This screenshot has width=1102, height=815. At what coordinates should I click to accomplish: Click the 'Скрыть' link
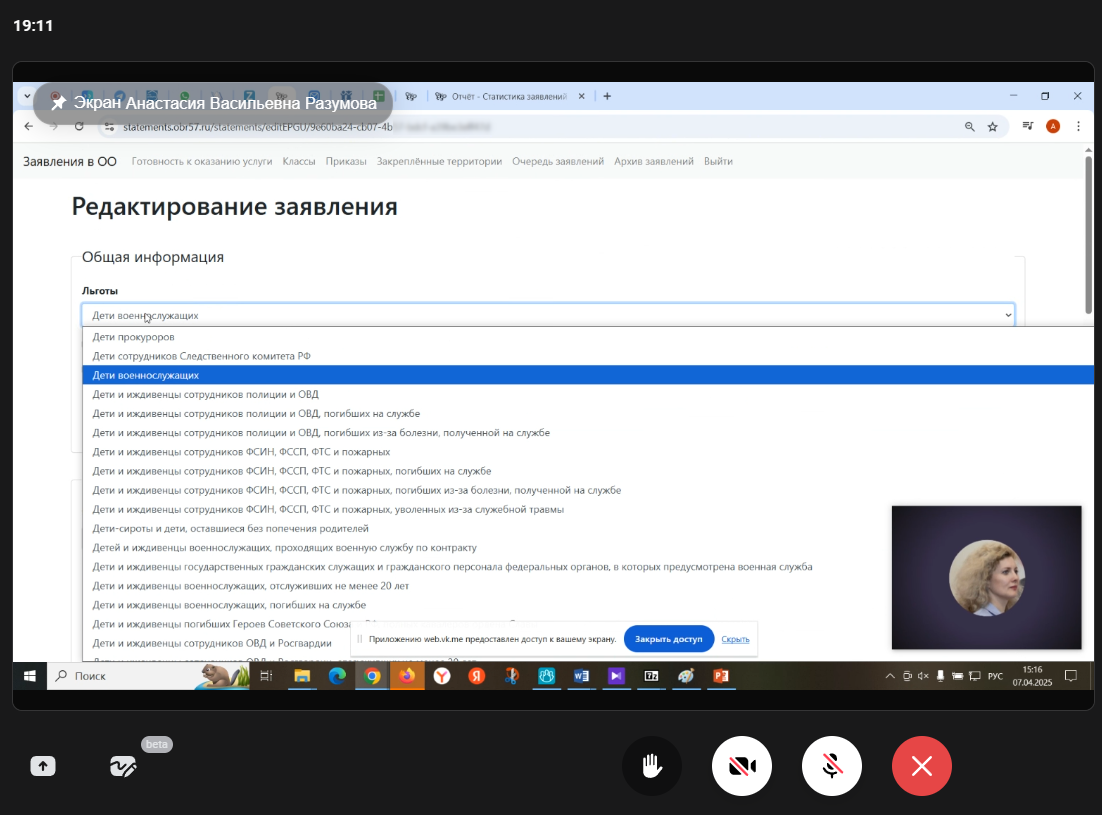[735, 639]
